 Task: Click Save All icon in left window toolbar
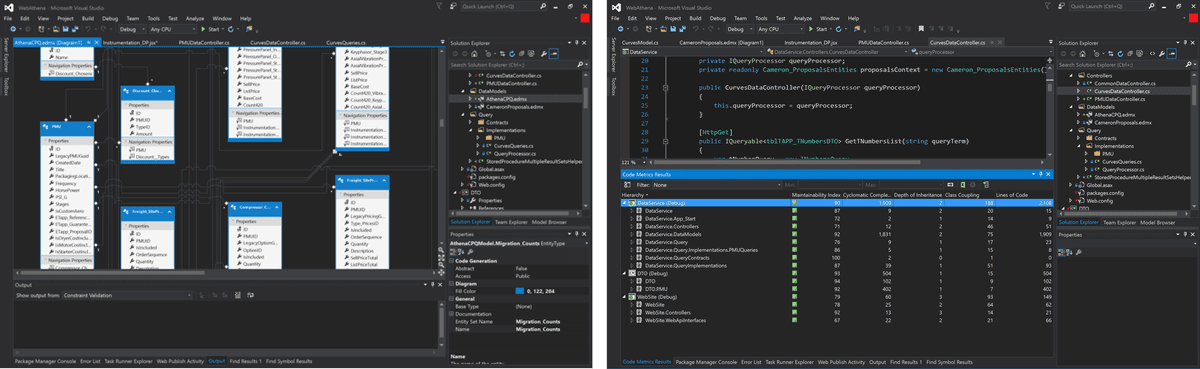pos(75,29)
